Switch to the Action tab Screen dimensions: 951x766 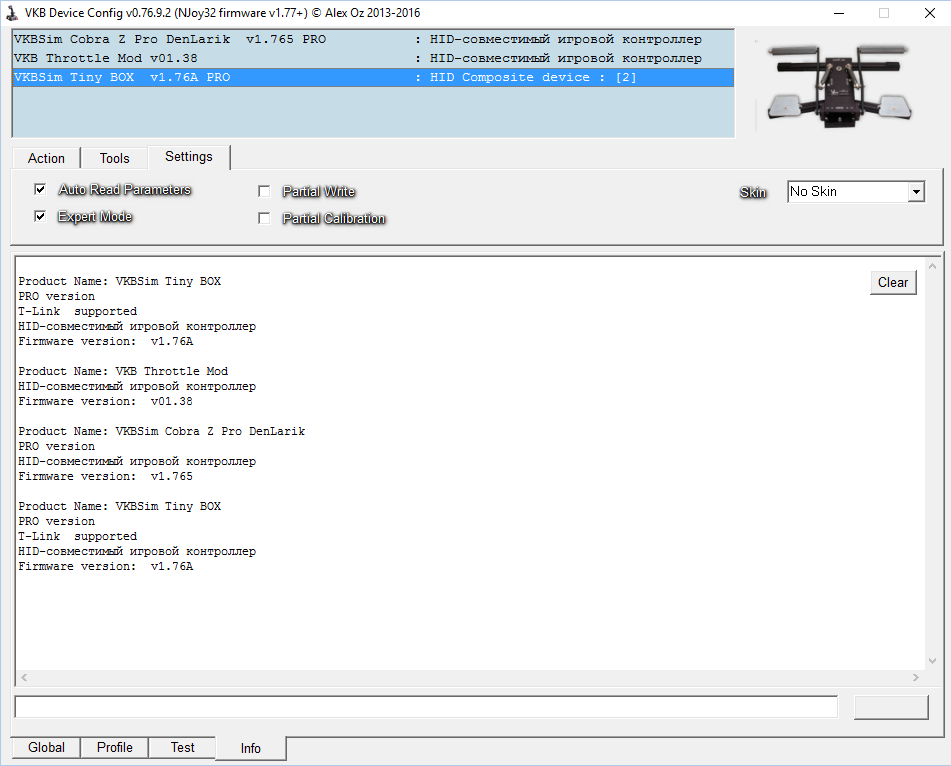(46, 158)
